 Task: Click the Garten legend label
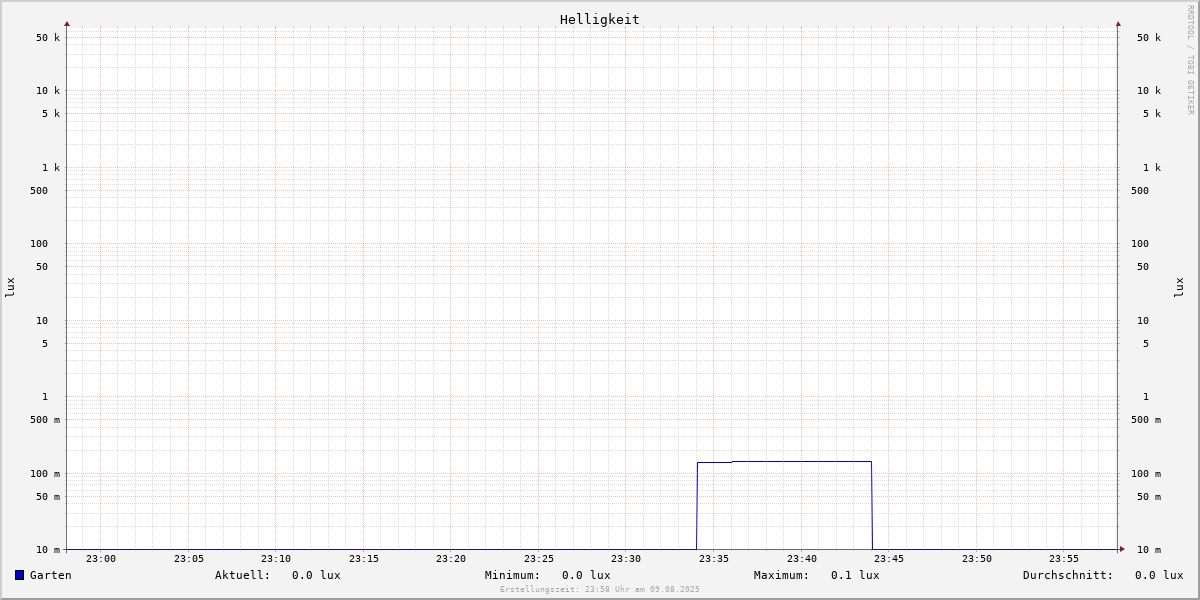click(51, 575)
